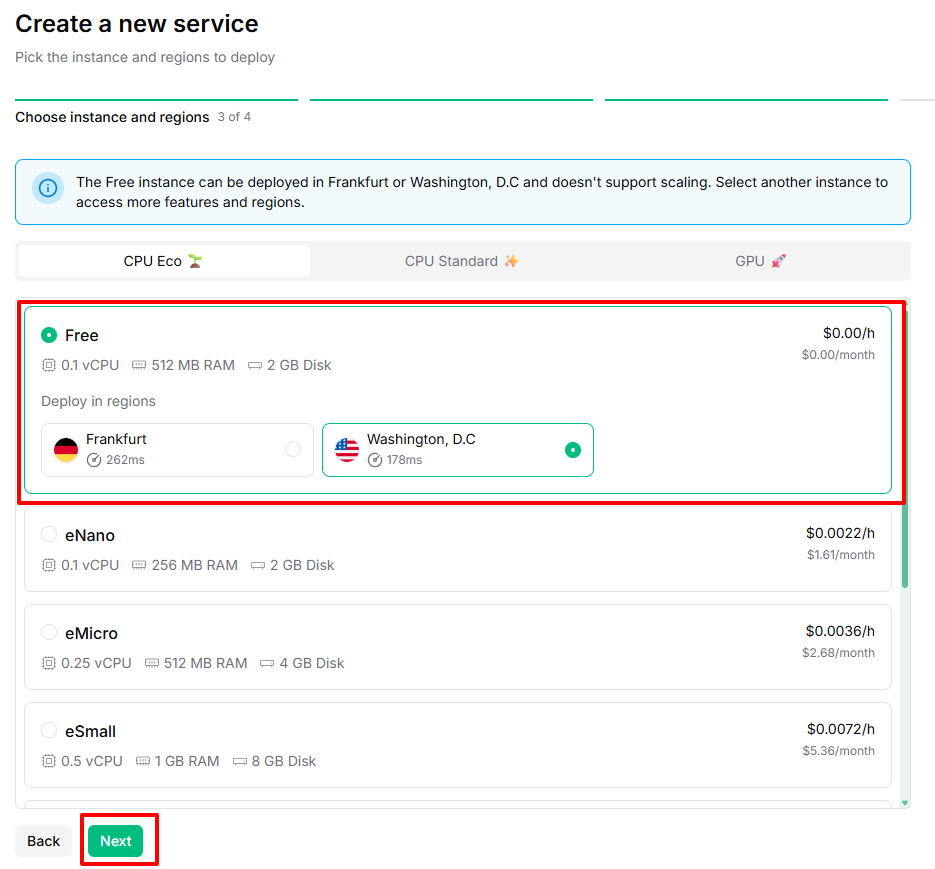
Task: Select the eNano instance radio button
Action: pyautogui.click(x=49, y=535)
